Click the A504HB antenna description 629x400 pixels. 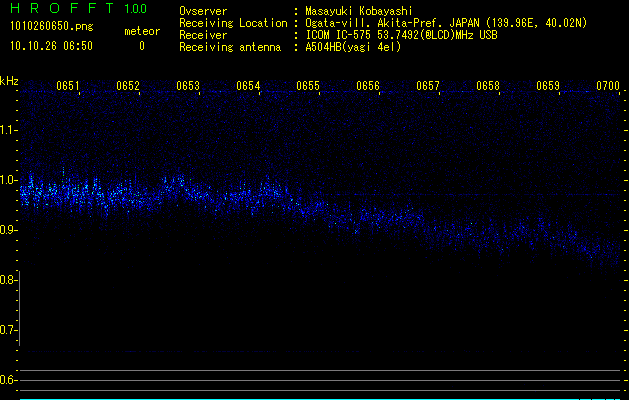(354, 47)
